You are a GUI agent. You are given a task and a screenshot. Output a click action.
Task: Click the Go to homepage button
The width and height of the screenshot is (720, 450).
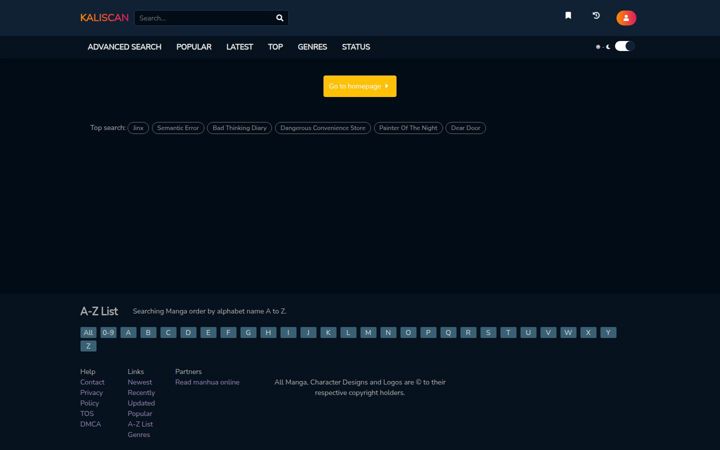360,86
